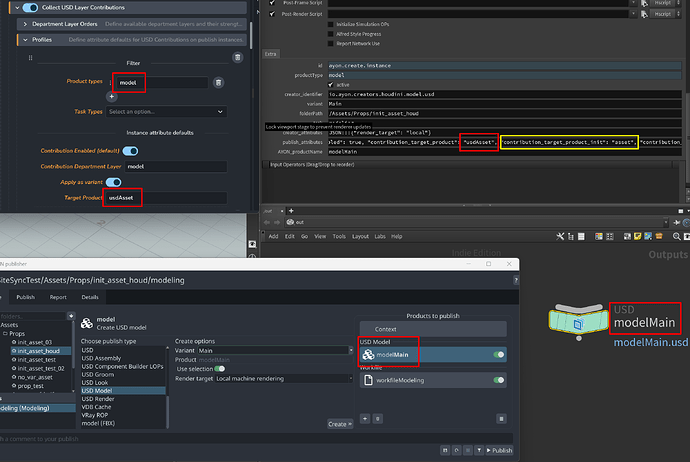This screenshot has width=690, height=462.
Task: Open the find node magnifier
Action: pyautogui.click(x=677, y=237)
